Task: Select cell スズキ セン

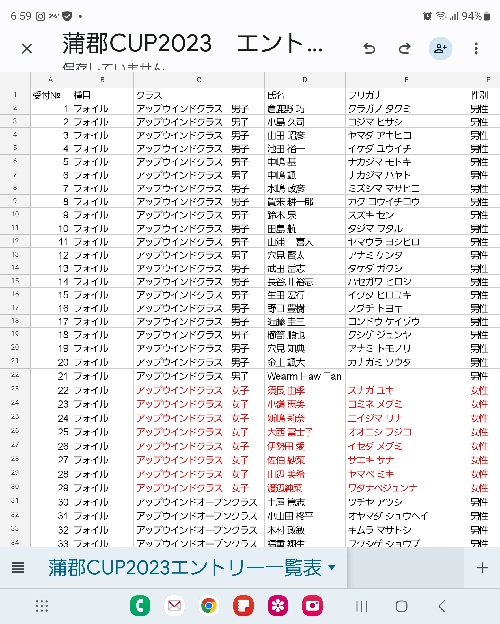Action: coord(406,215)
